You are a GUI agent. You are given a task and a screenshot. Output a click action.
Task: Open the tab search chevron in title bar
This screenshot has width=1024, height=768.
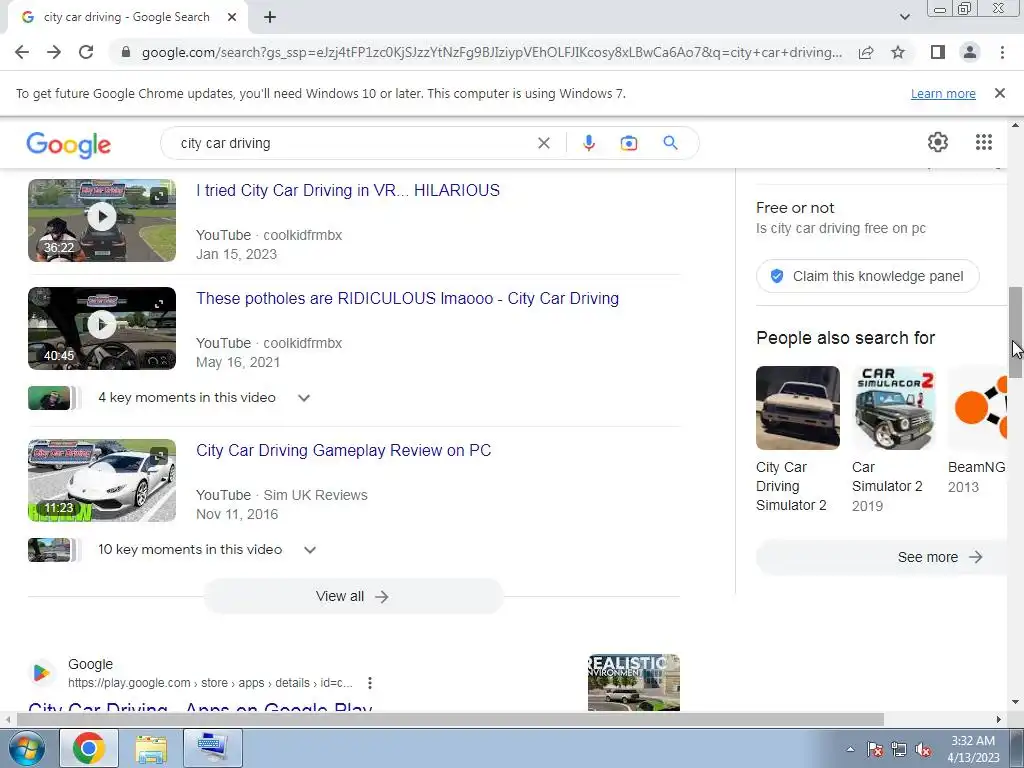pyautogui.click(x=904, y=17)
